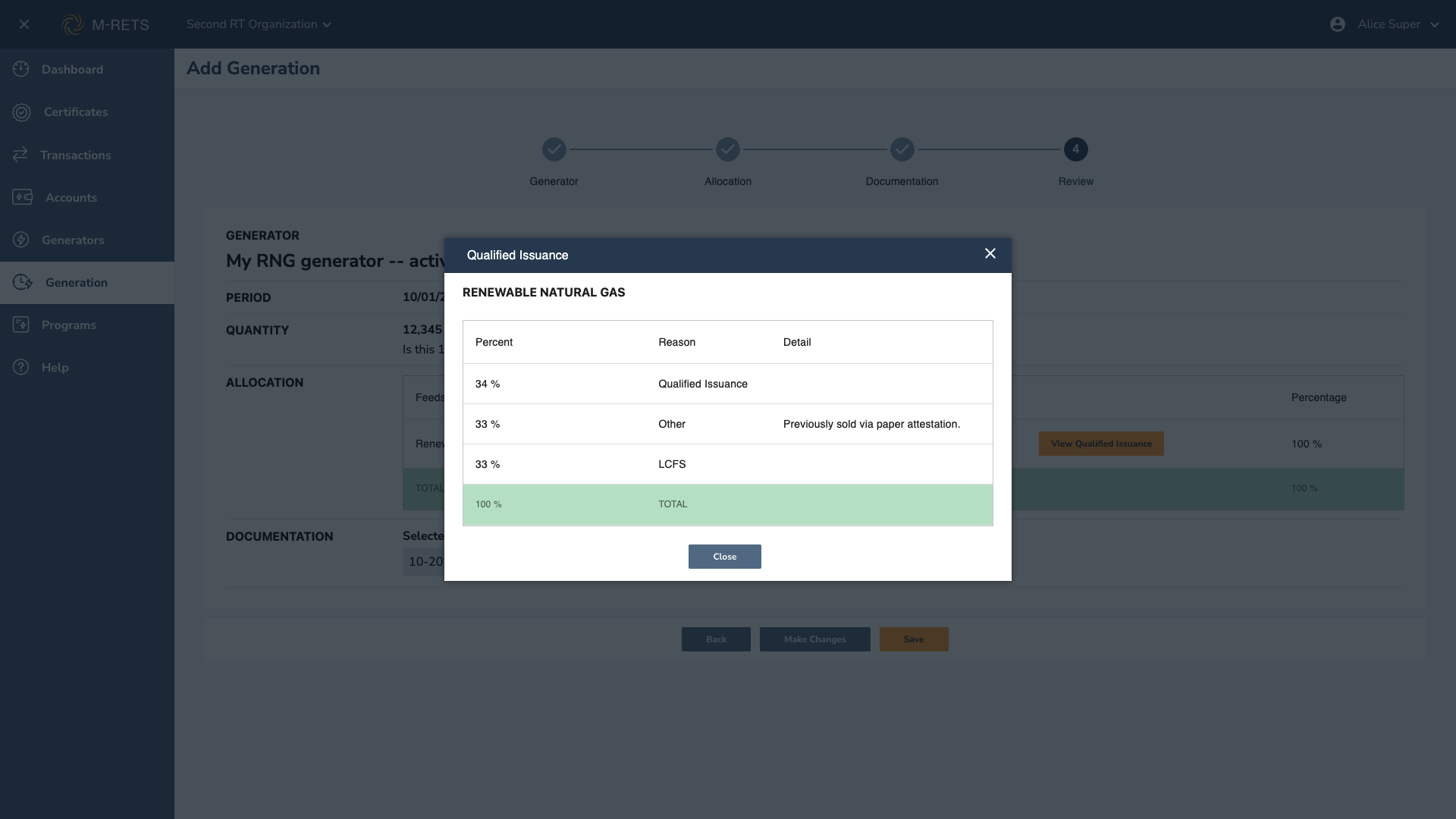Click the Accounts wallet icon
This screenshot has width=1456, height=819.
(x=22, y=197)
